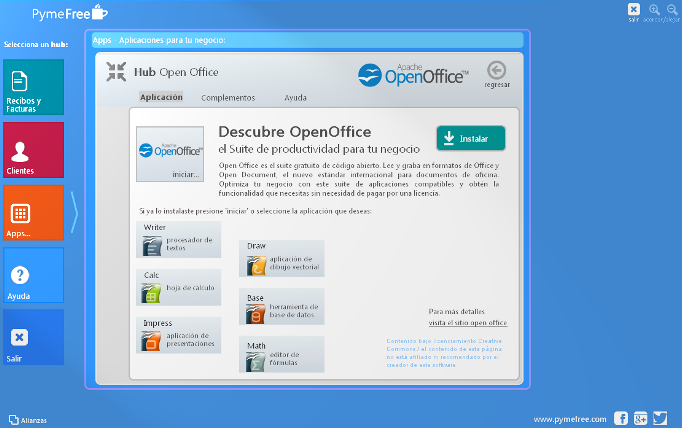Open the Facebook page icon
682x428 pixels.
[x=621, y=418]
